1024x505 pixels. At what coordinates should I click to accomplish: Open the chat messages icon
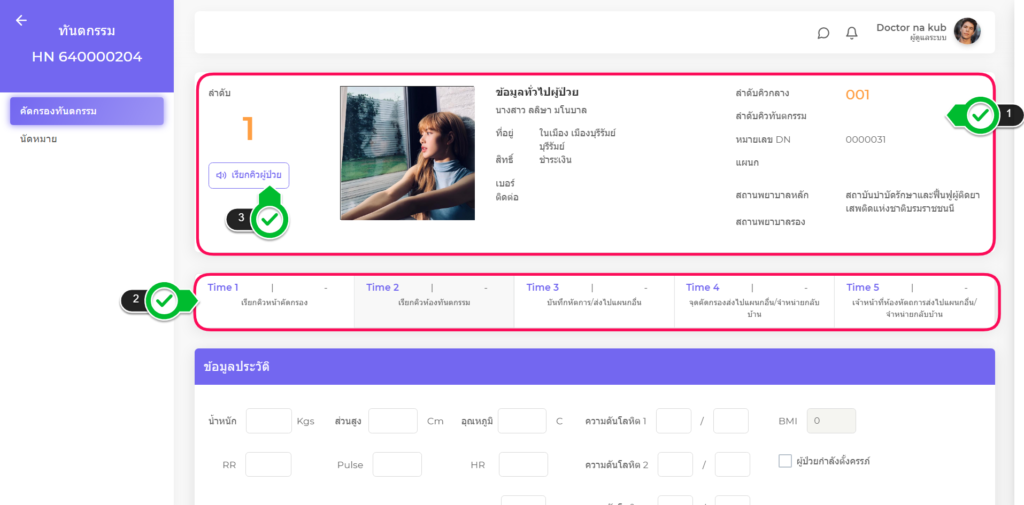pos(823,33)
